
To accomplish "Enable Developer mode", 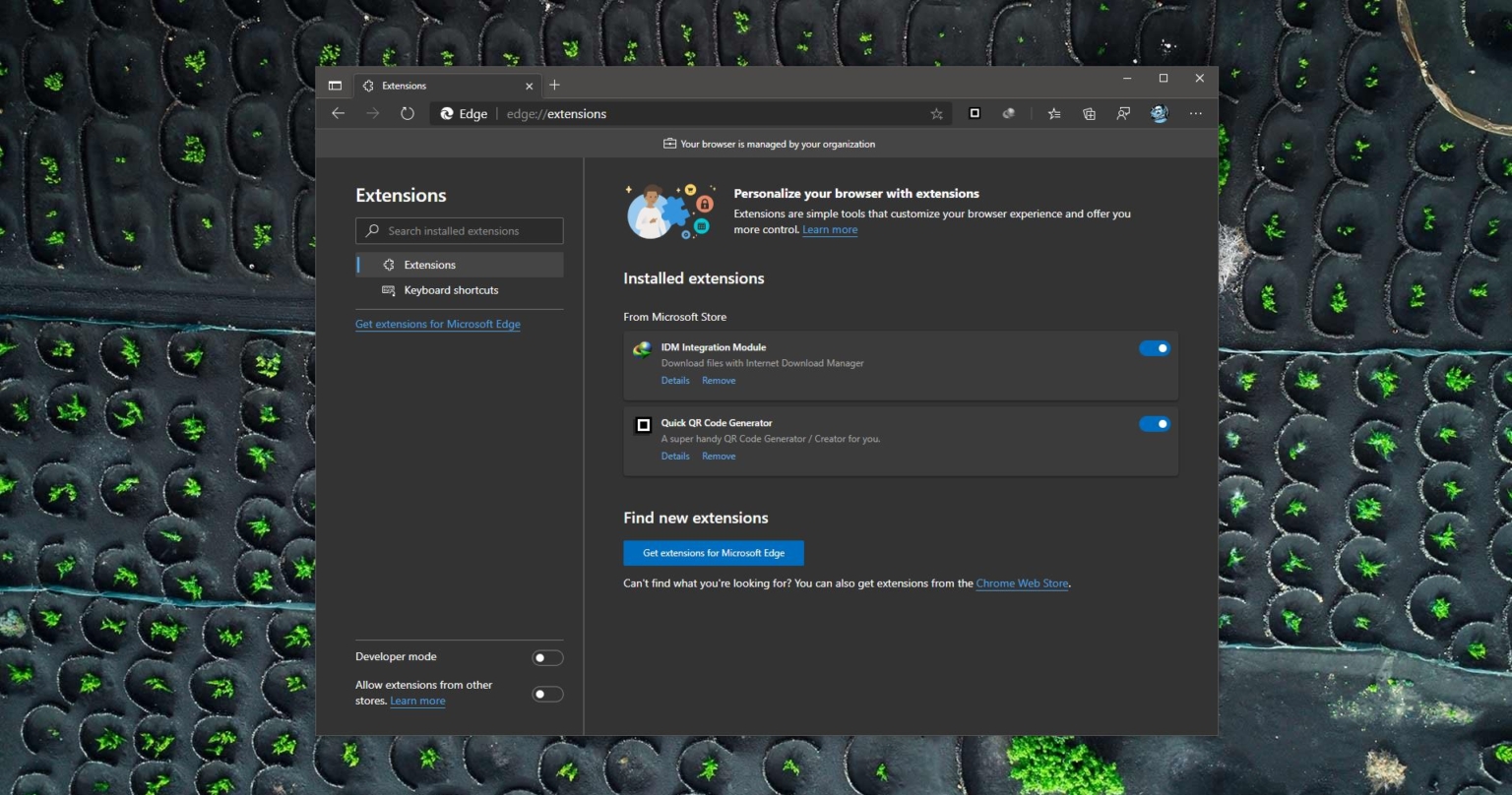I will [547, 656].
